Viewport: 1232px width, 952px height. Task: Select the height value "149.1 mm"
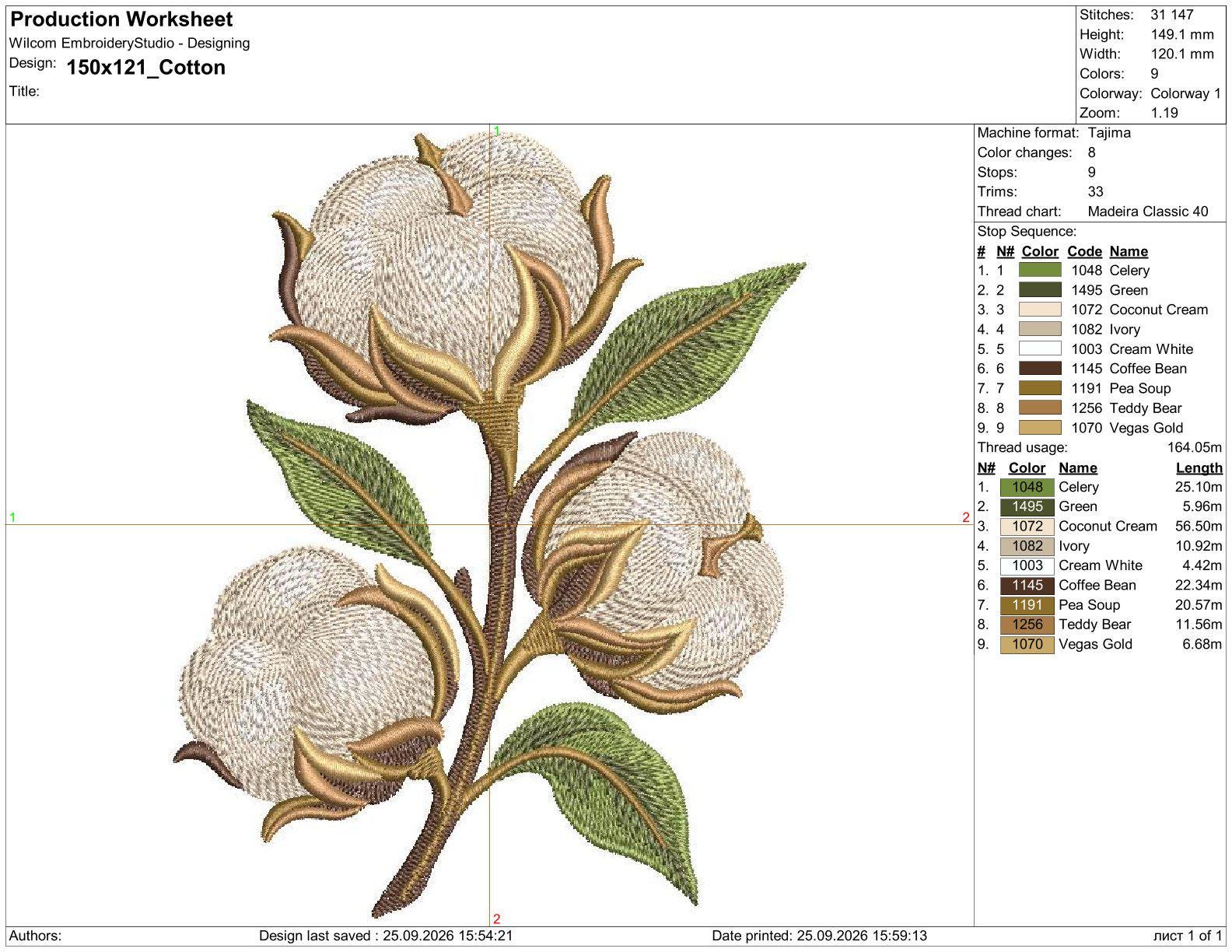1182,34
